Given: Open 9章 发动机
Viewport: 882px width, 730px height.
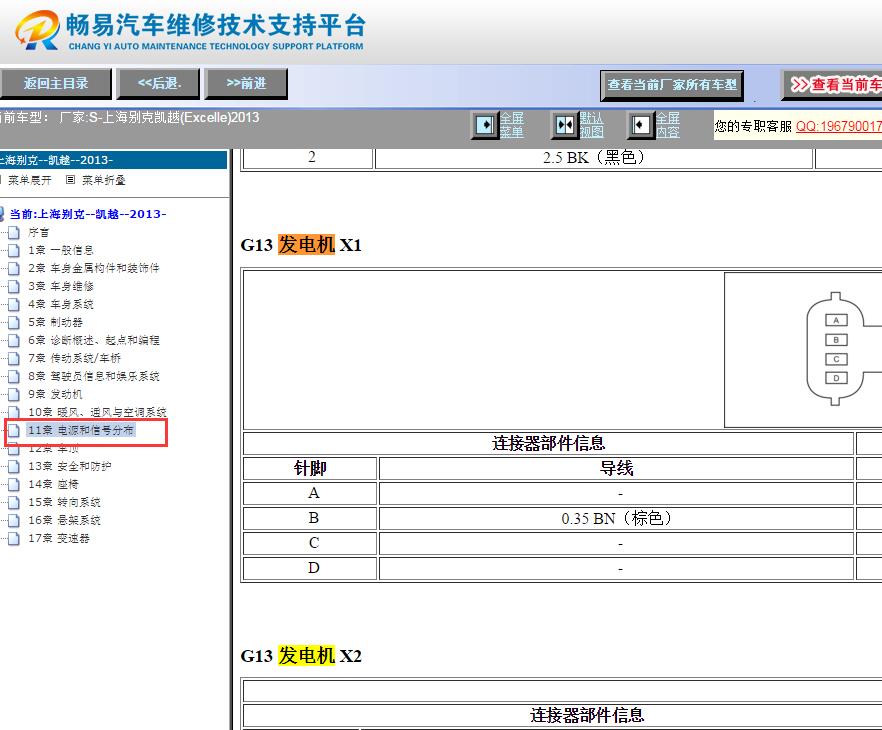Looking at the screenshot, I should coord(55,394).
